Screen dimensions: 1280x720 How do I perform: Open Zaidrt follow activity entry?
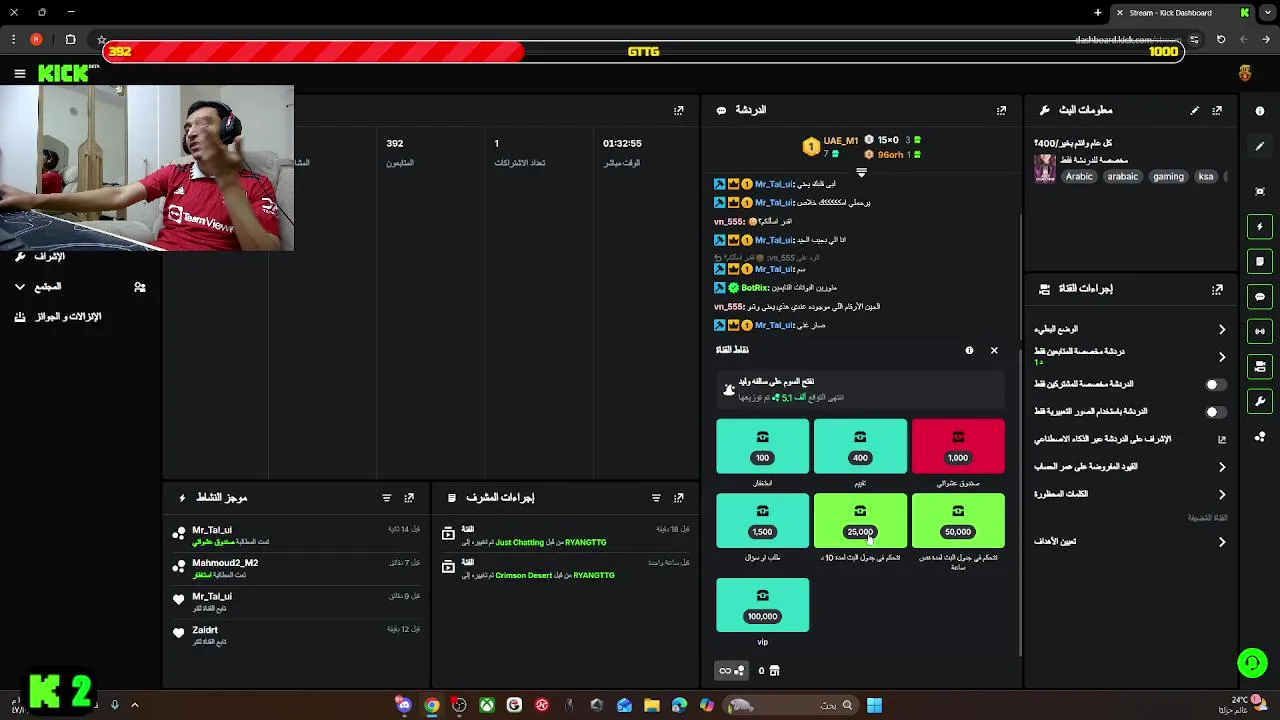tap(297, 635)
